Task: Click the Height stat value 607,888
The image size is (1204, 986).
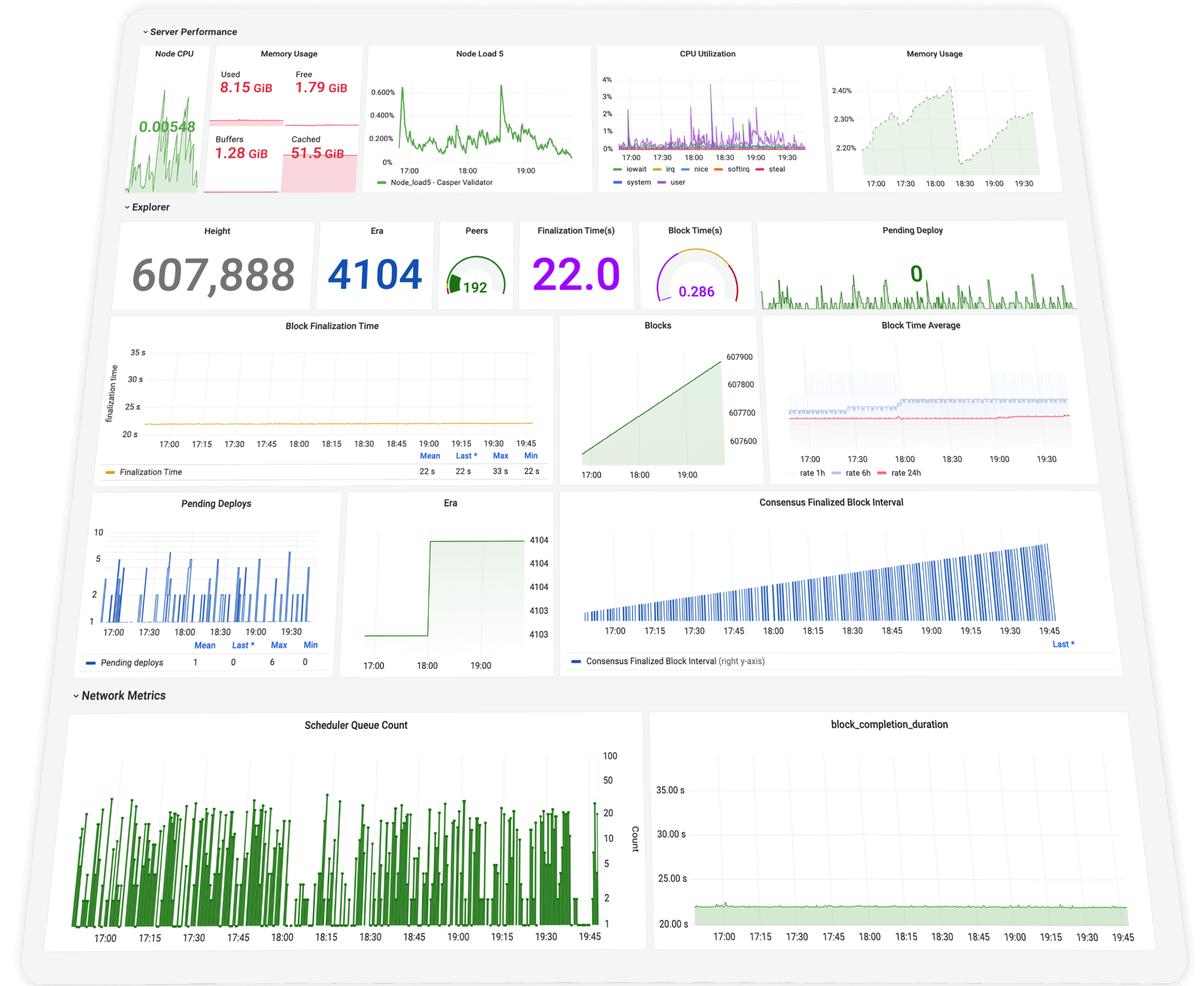Action: (213, 275)
